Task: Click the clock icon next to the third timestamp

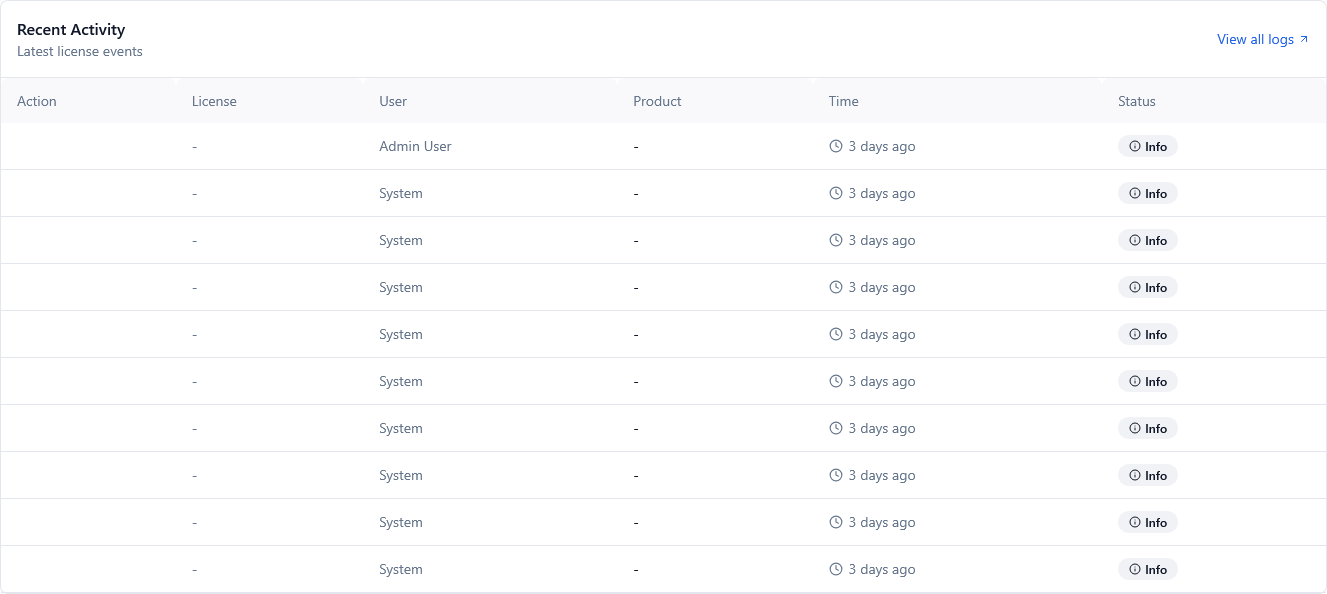Action: [835, 240]
